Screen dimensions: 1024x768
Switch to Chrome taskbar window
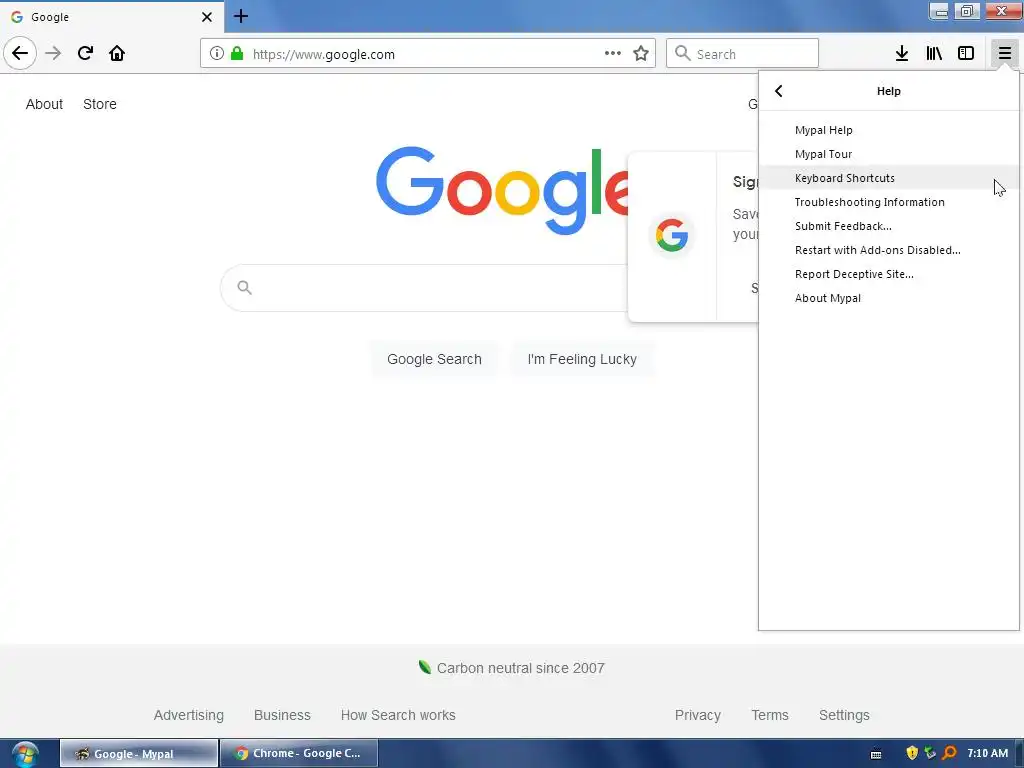299,753
